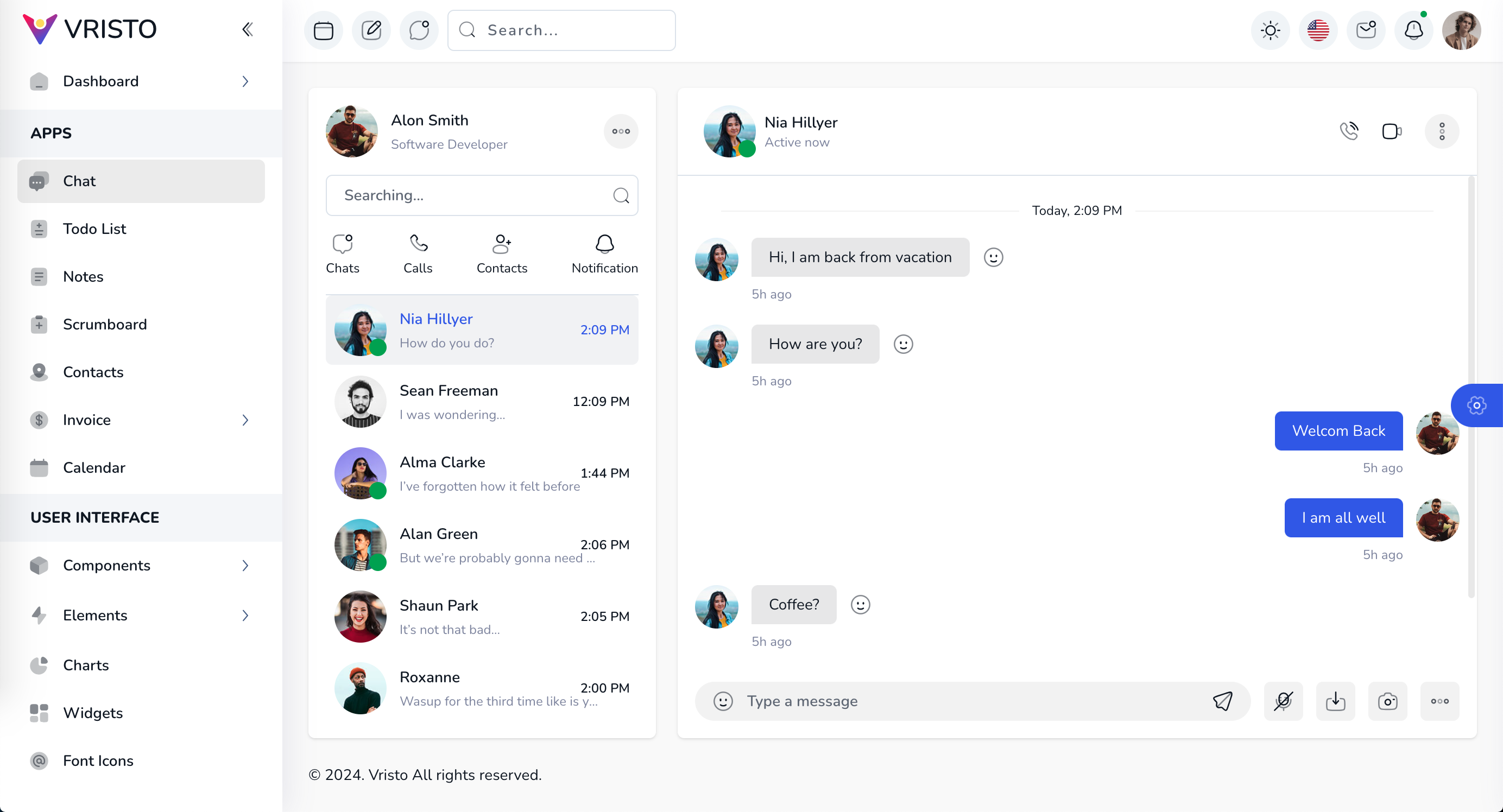This screenshot has height=812, width=1503.
Task: Collapse the sidebar with double chevron
Action: coord(248,29)
